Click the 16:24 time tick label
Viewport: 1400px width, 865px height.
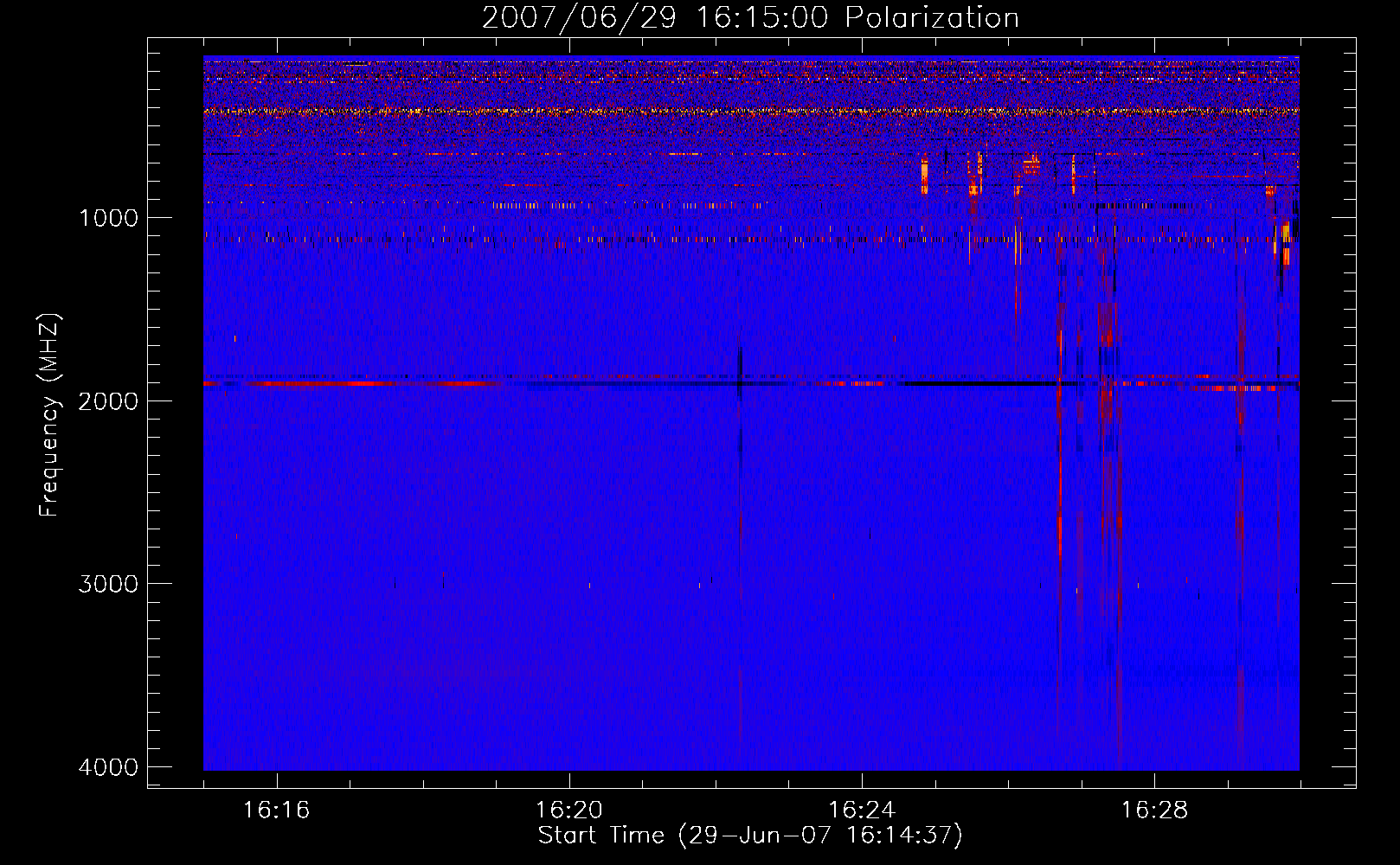862,811
